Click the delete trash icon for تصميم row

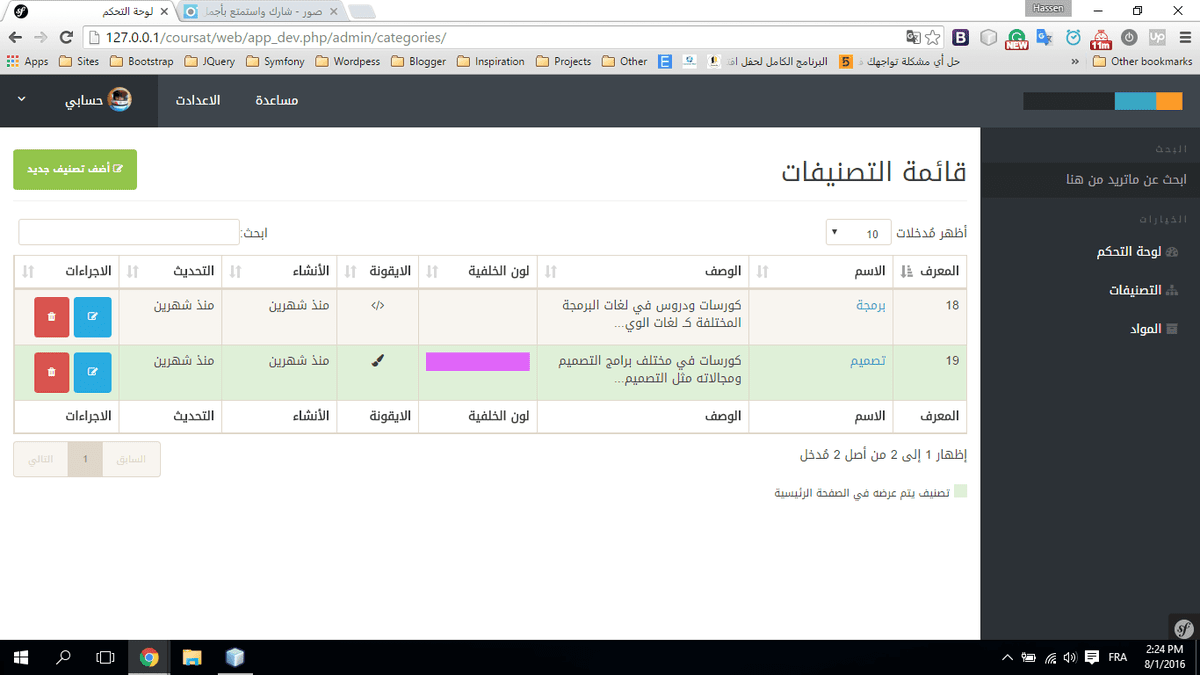coord(50,372)
